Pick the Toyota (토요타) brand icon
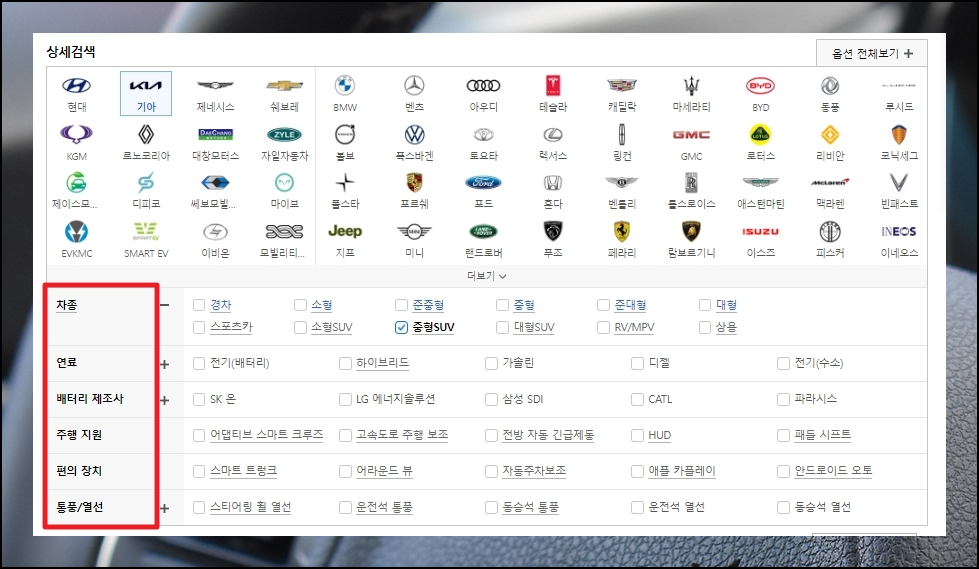The height and width of the screenshot is (569, 979). [483, 134]
